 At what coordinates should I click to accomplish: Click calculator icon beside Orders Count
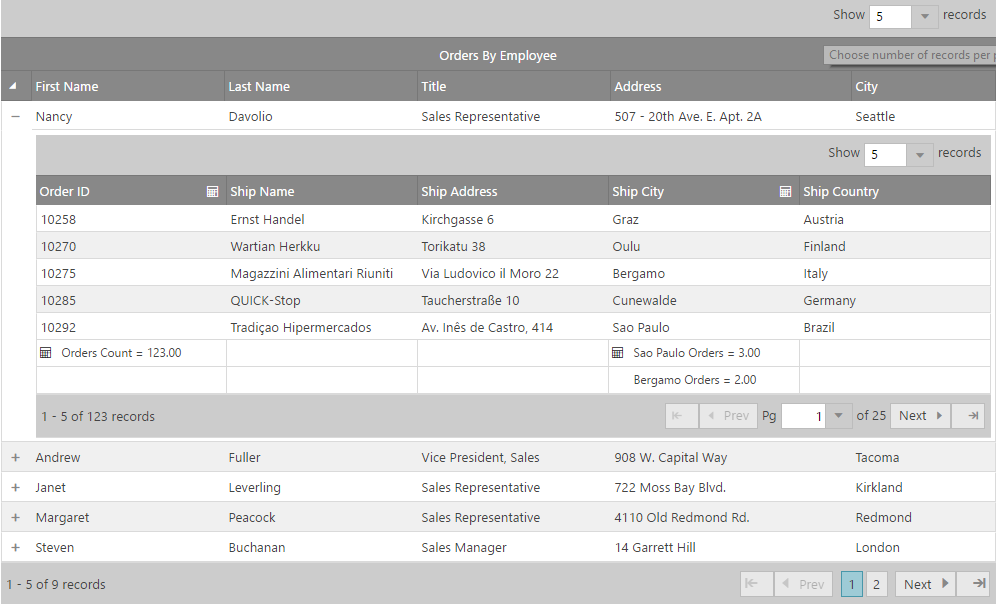click(x=45, y=353)
